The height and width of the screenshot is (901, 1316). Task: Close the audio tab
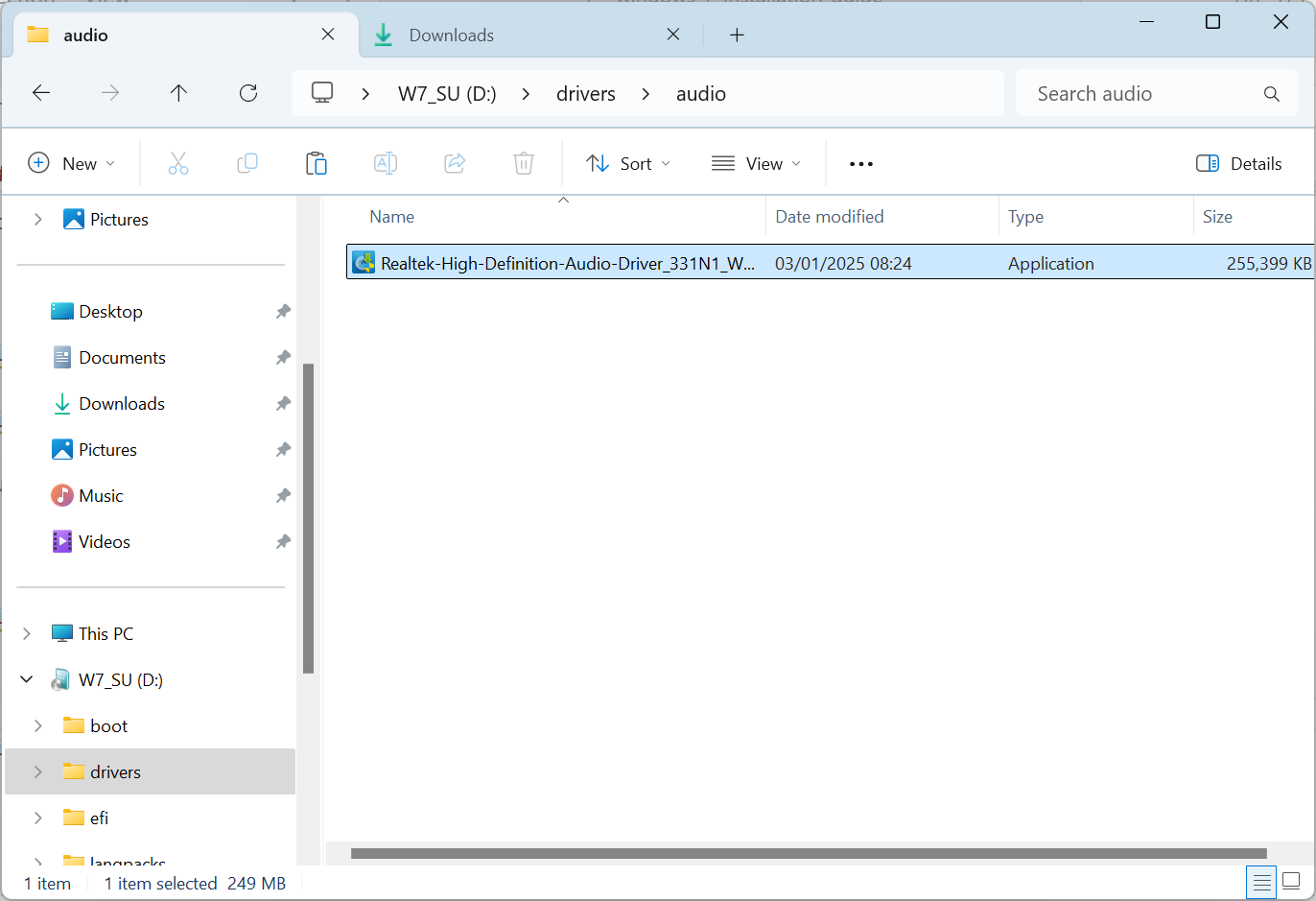328,35
